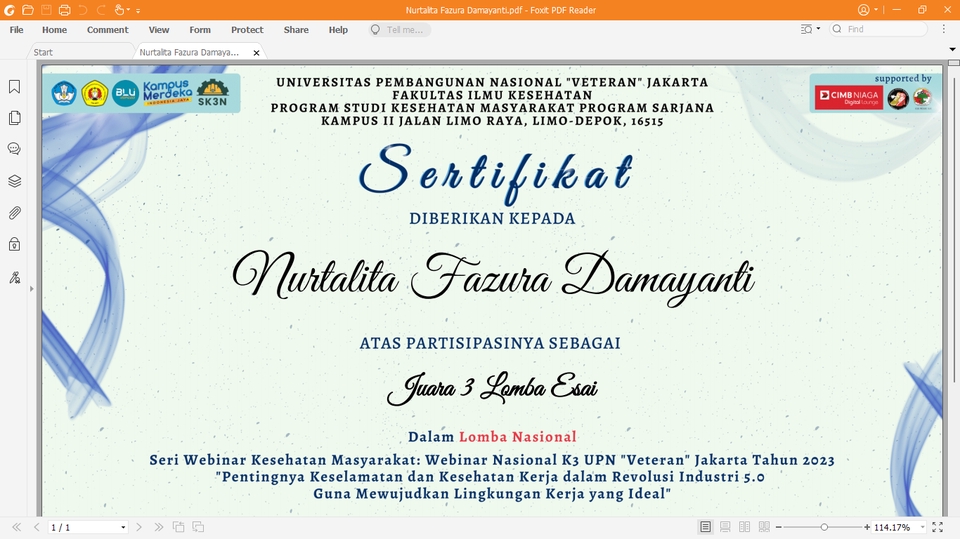The width and height of the screenshot is (960, 539).
Task: Close the Nurtalita Fazura Damayanti tab
Action: (x=257, y=53)
